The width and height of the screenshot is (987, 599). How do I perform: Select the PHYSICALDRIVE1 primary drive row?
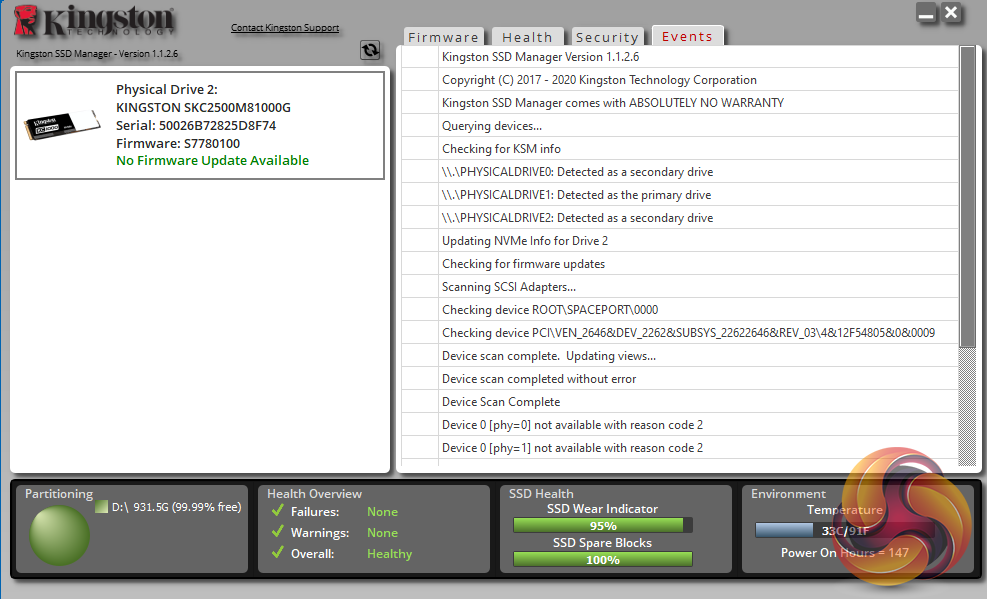pyautogui.click(x=680, y=195)
